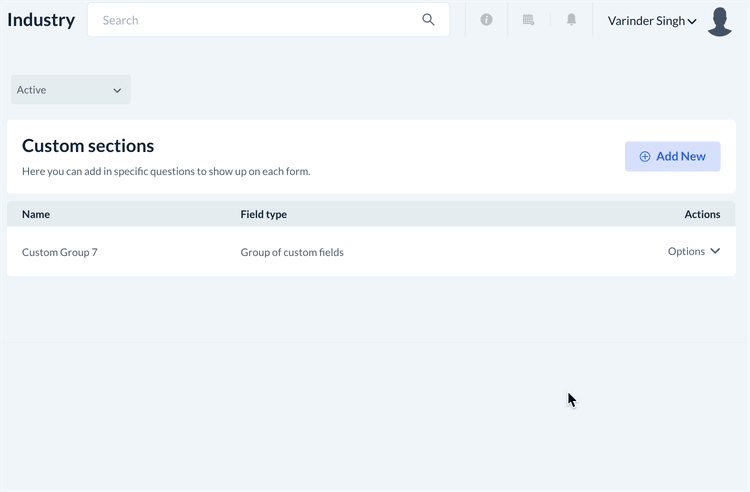Click the custom sections description text
This screenshot has height=492, width=750.
click(x=166, y=172)
